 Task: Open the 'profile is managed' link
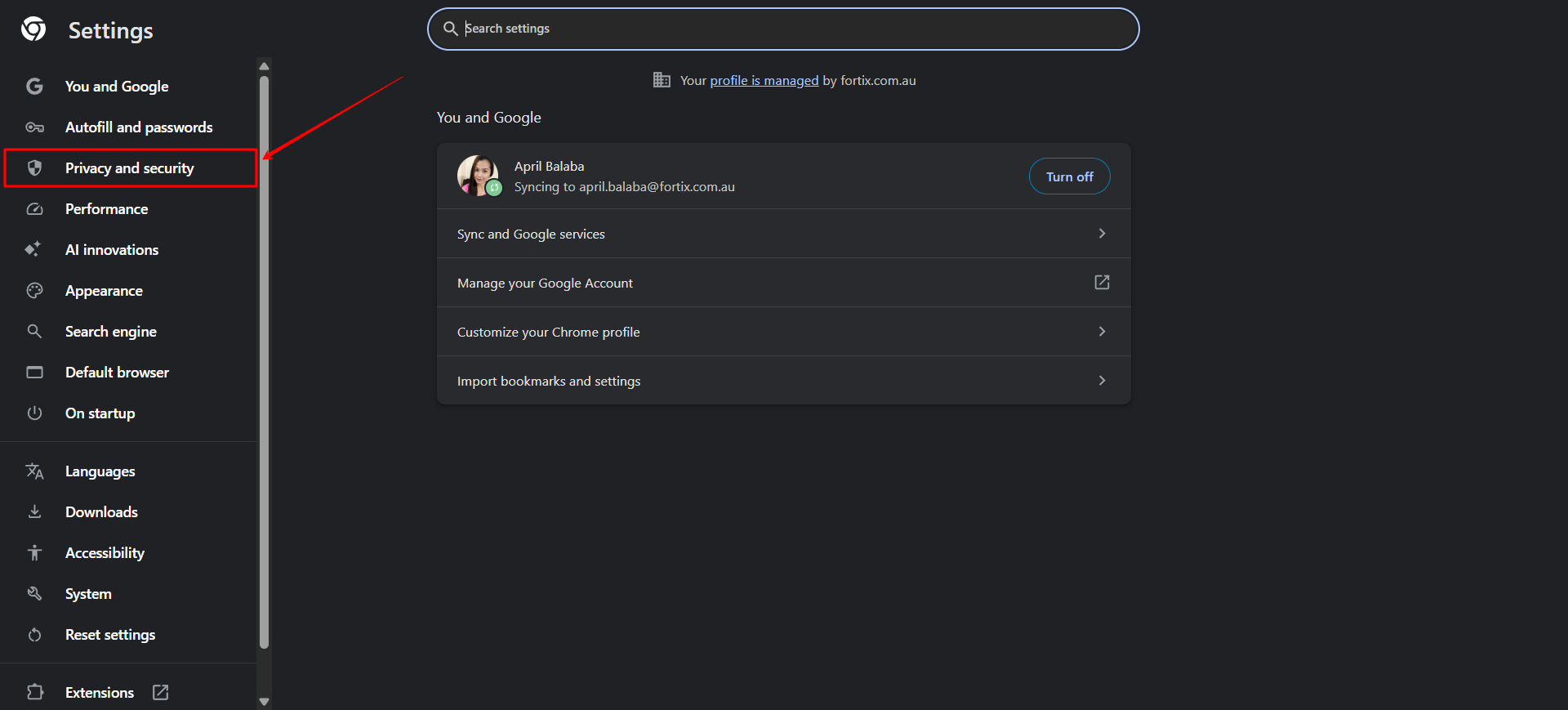[x=764, y=80]
